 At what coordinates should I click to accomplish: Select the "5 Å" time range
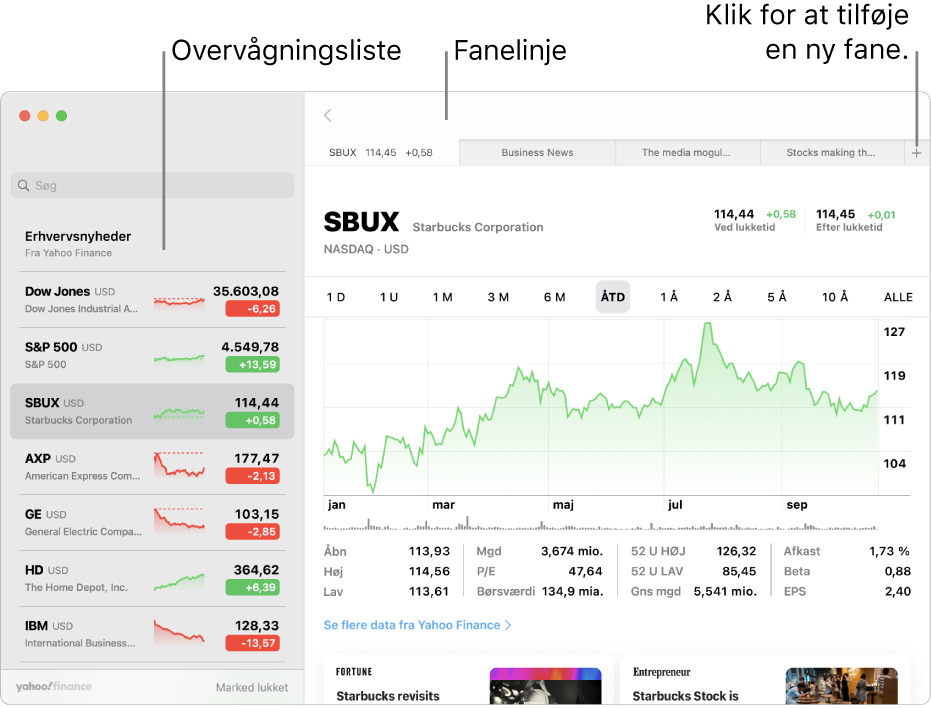point(777,296)
